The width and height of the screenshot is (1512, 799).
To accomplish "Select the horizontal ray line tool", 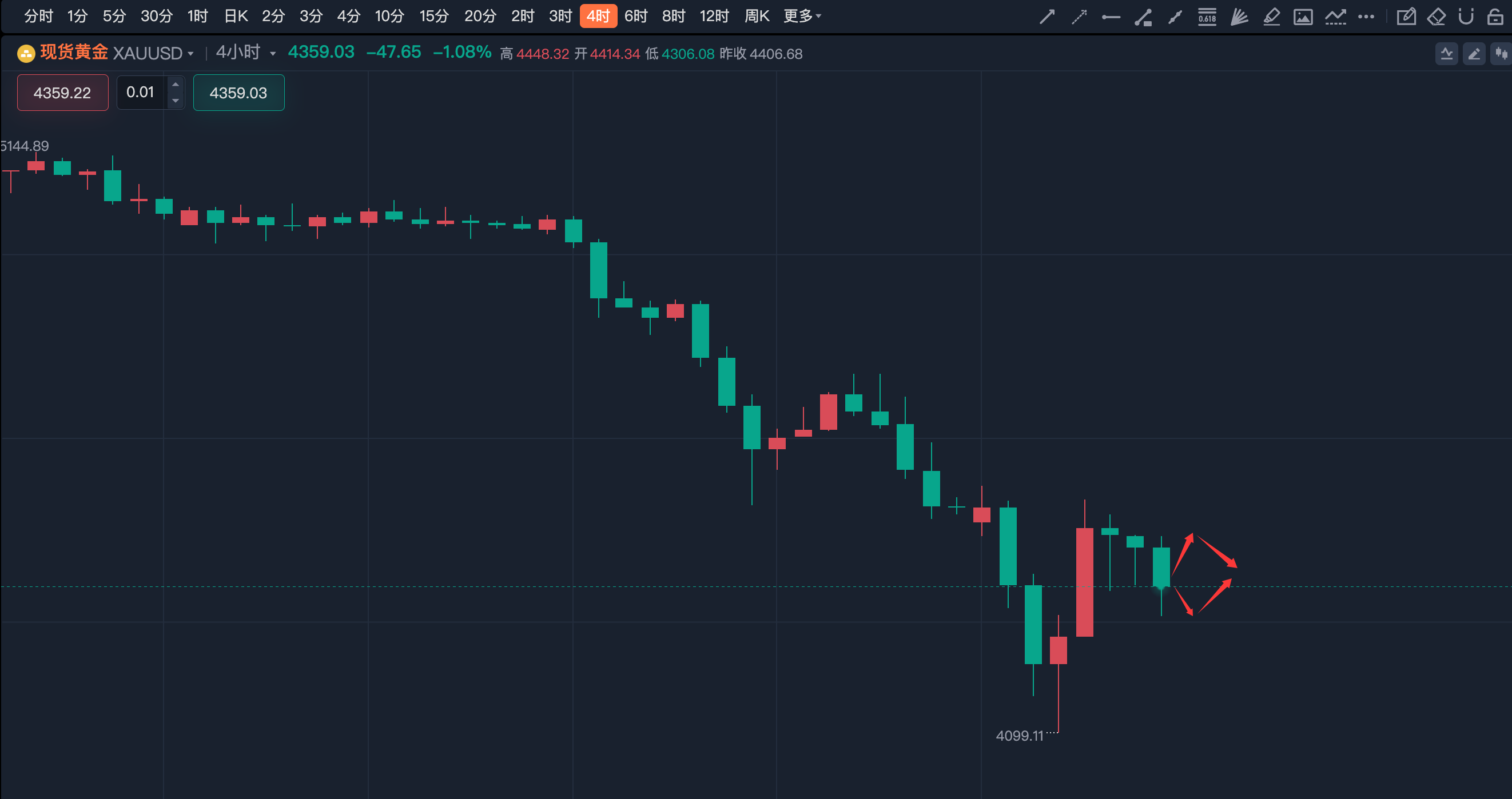I will point(1111,17).
